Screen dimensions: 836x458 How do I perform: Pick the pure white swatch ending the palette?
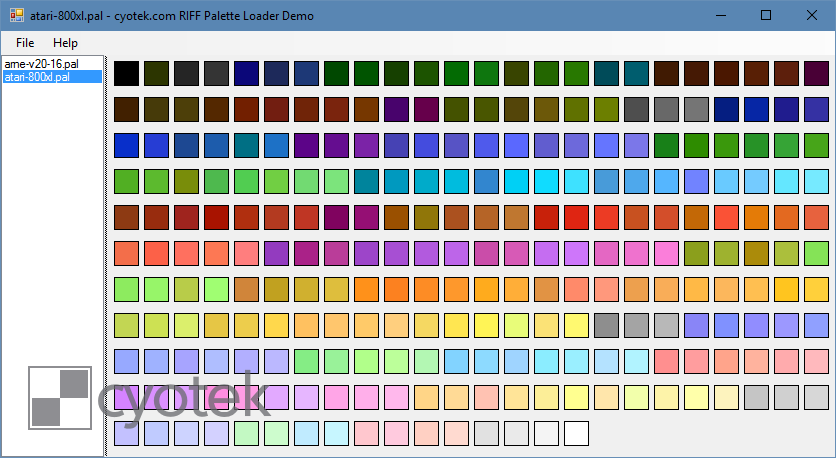(576, 433)
